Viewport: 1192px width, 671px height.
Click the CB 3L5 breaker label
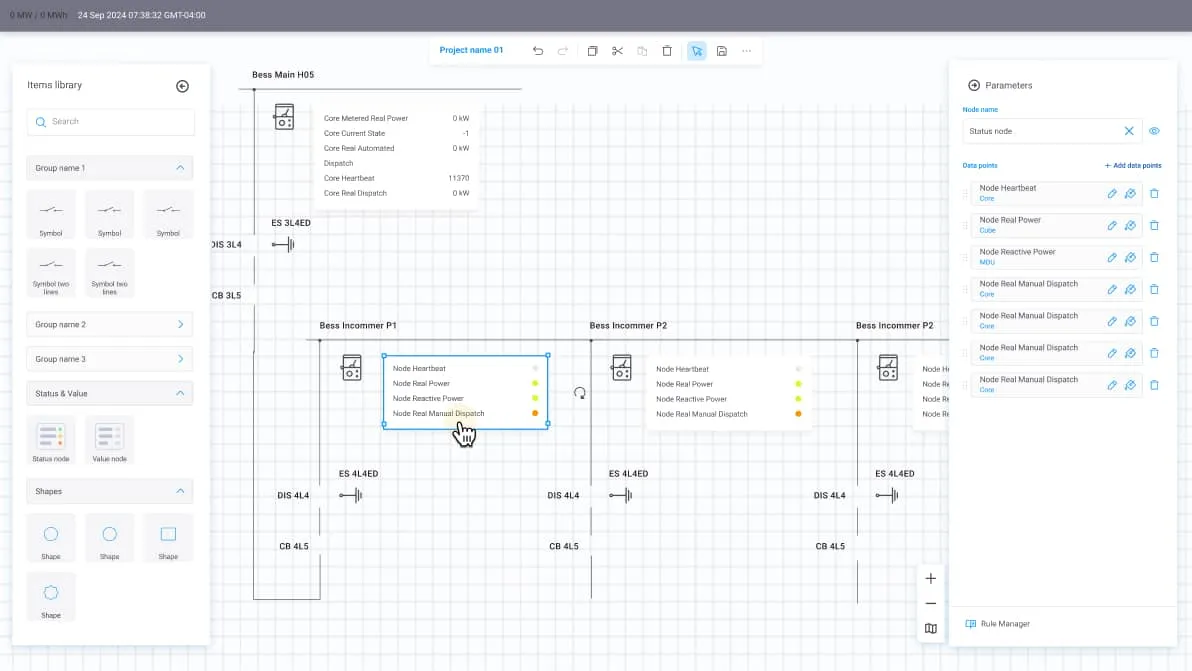(x=227, y=296)
